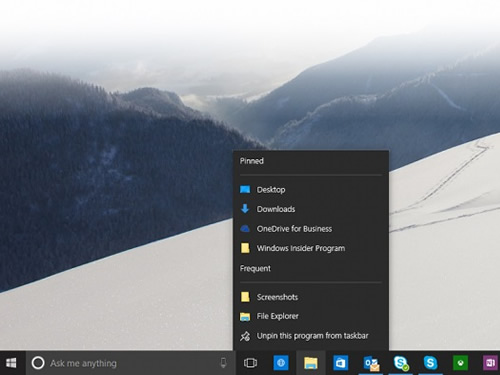Click the unpin pushpin icon
Image resolution: width=500 pixels, height=375 pixels.
[x=245, y=336]
